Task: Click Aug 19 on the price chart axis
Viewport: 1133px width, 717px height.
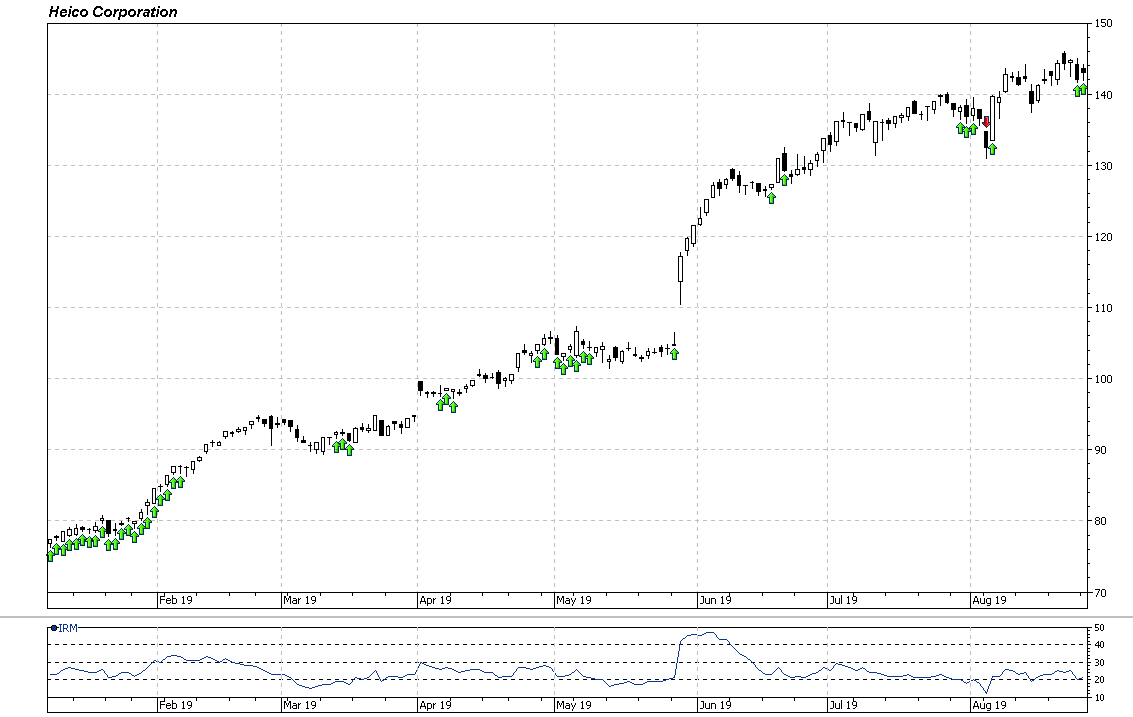Action: (989, 600)
